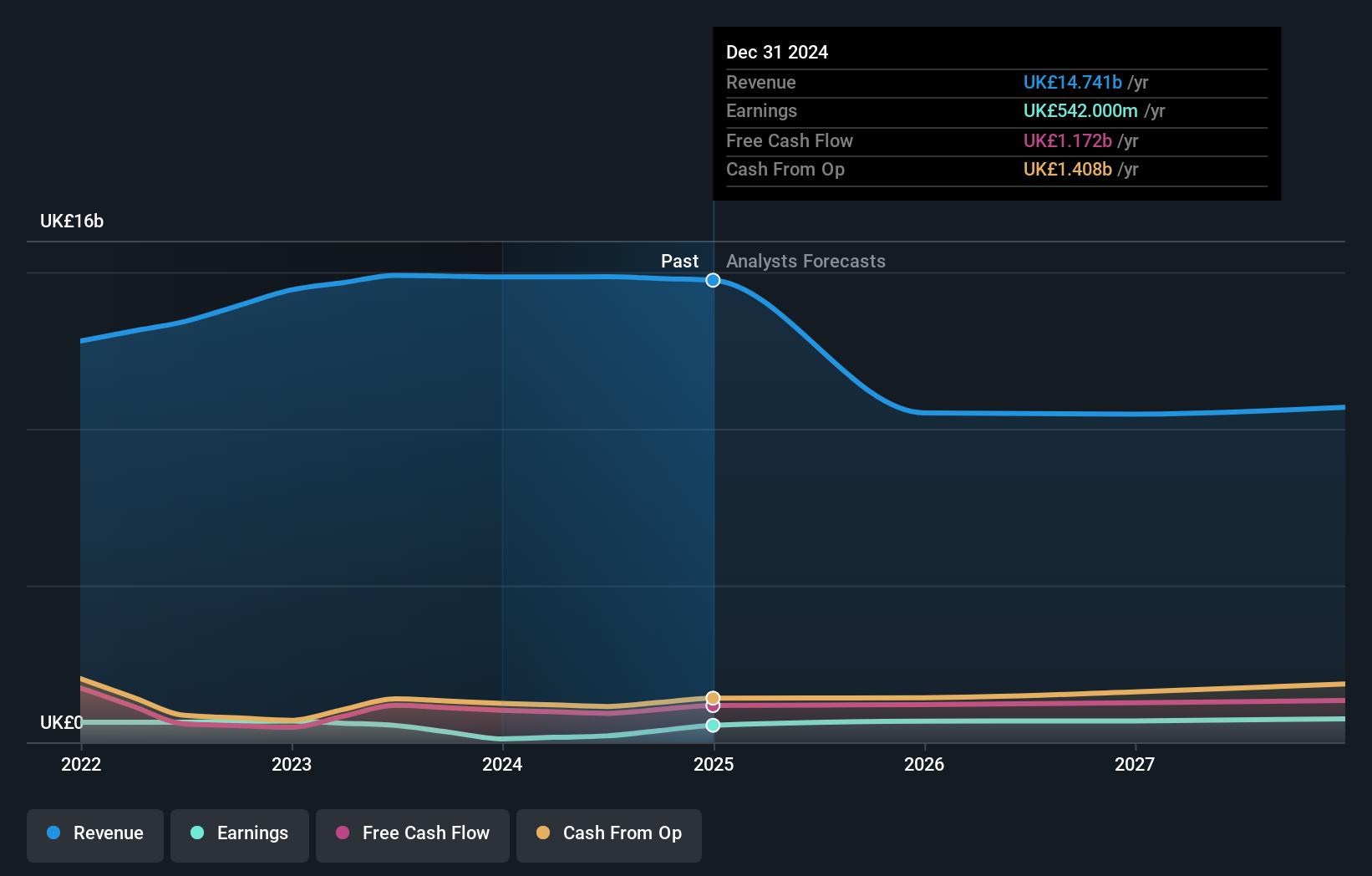Click the 2025 x-axis label
Image resolution: width=1372 pixels, height=876 pixels.
(714, 764)
